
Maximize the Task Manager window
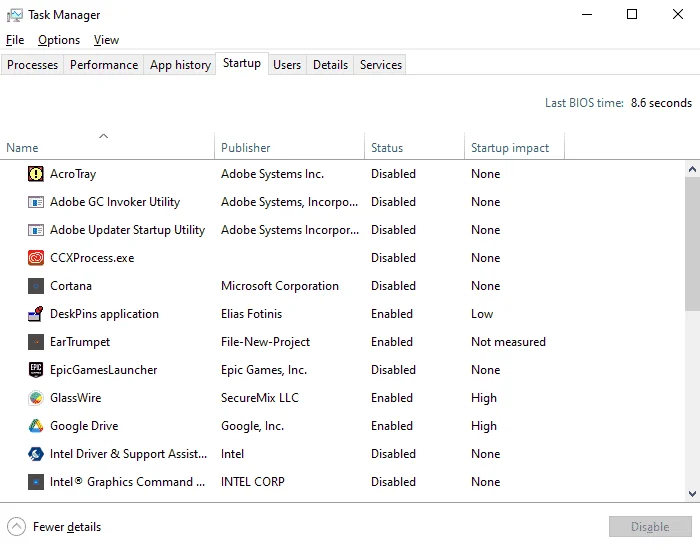632,15
